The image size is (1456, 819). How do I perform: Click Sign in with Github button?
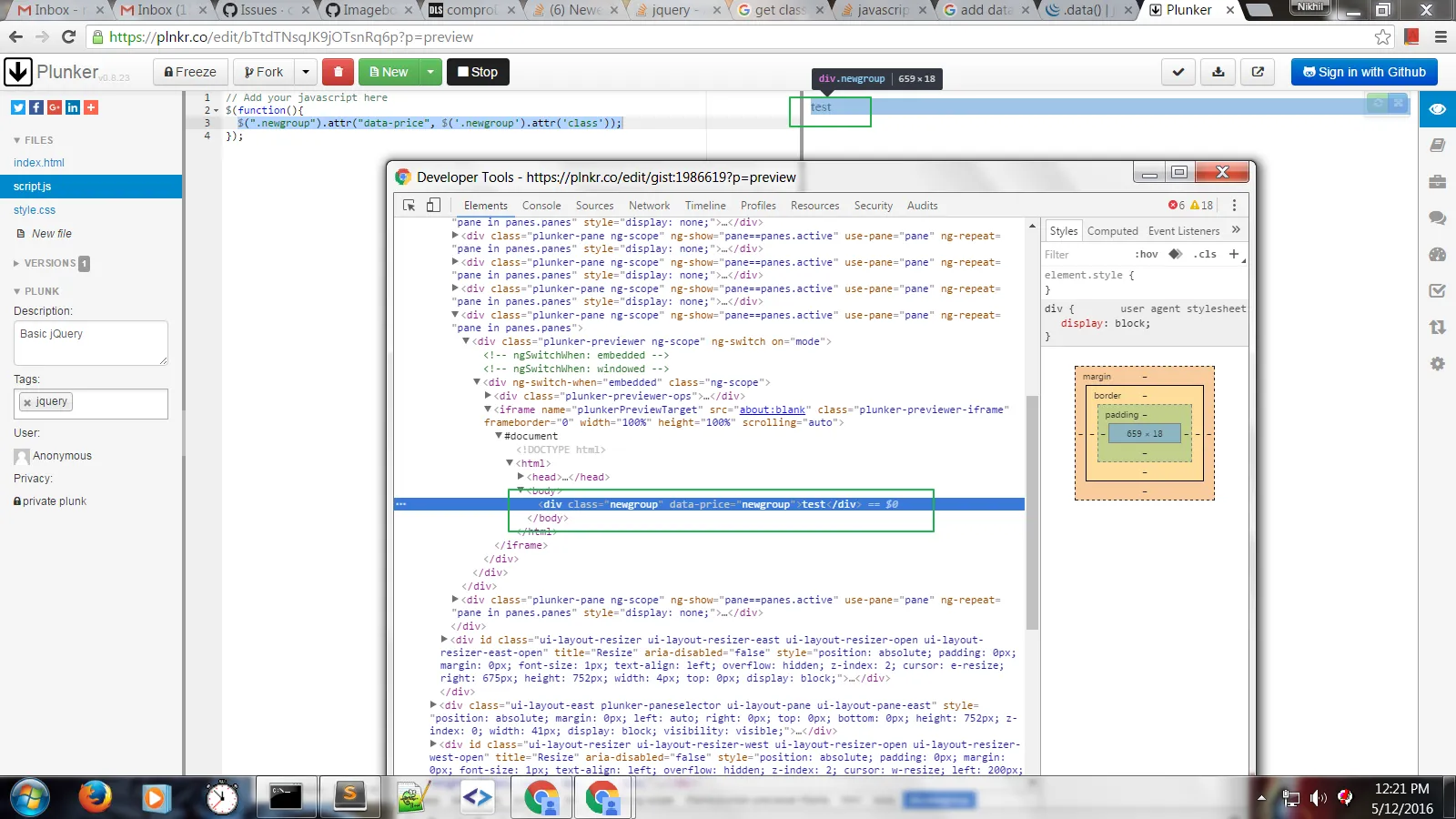point(1364,72)
